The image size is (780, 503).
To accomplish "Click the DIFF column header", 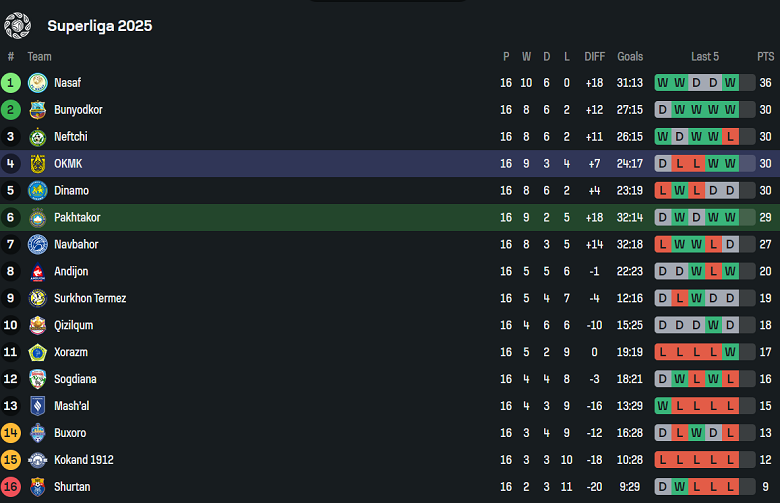I will tap(595, 57).
